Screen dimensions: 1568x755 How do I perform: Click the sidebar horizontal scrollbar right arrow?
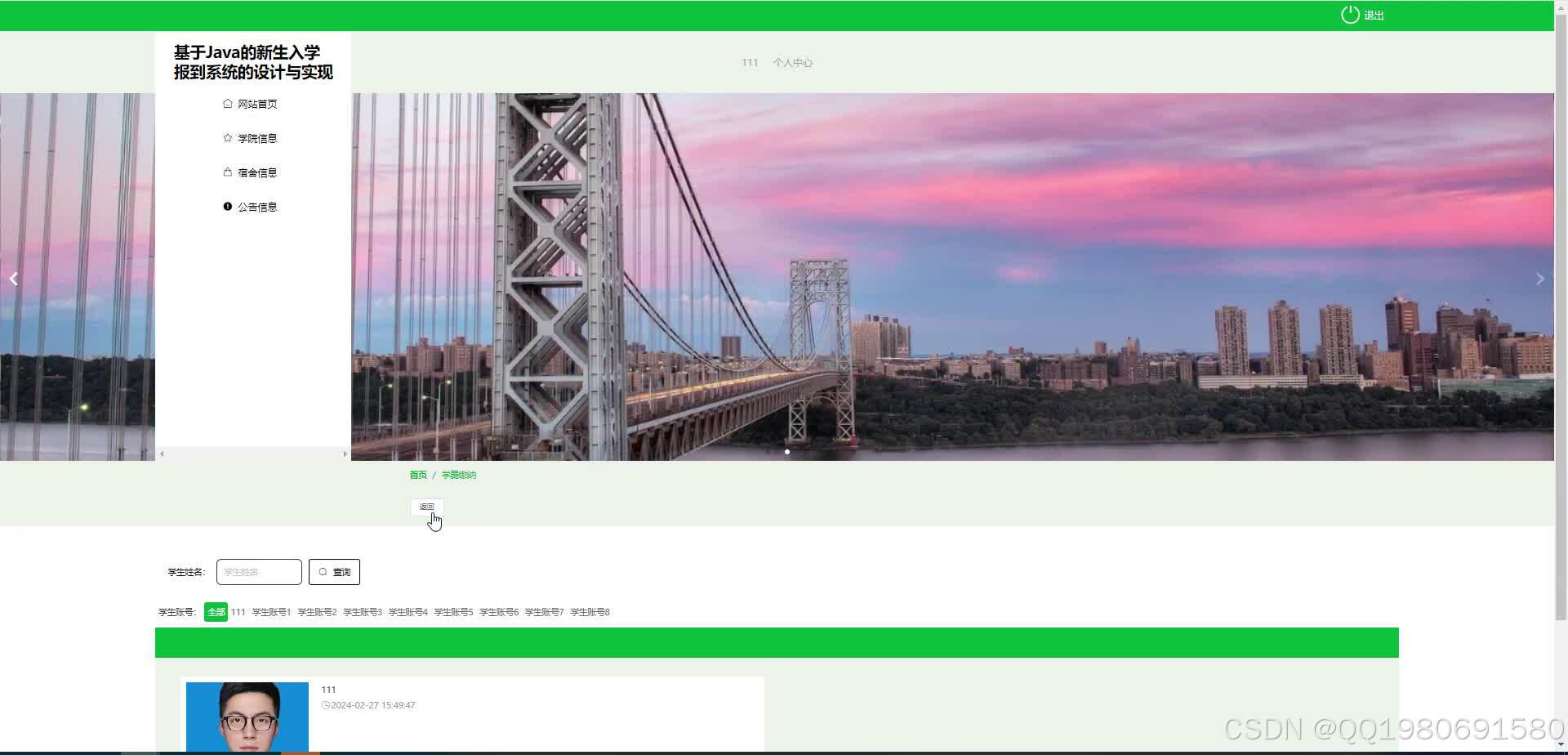[x=345, y=453]
